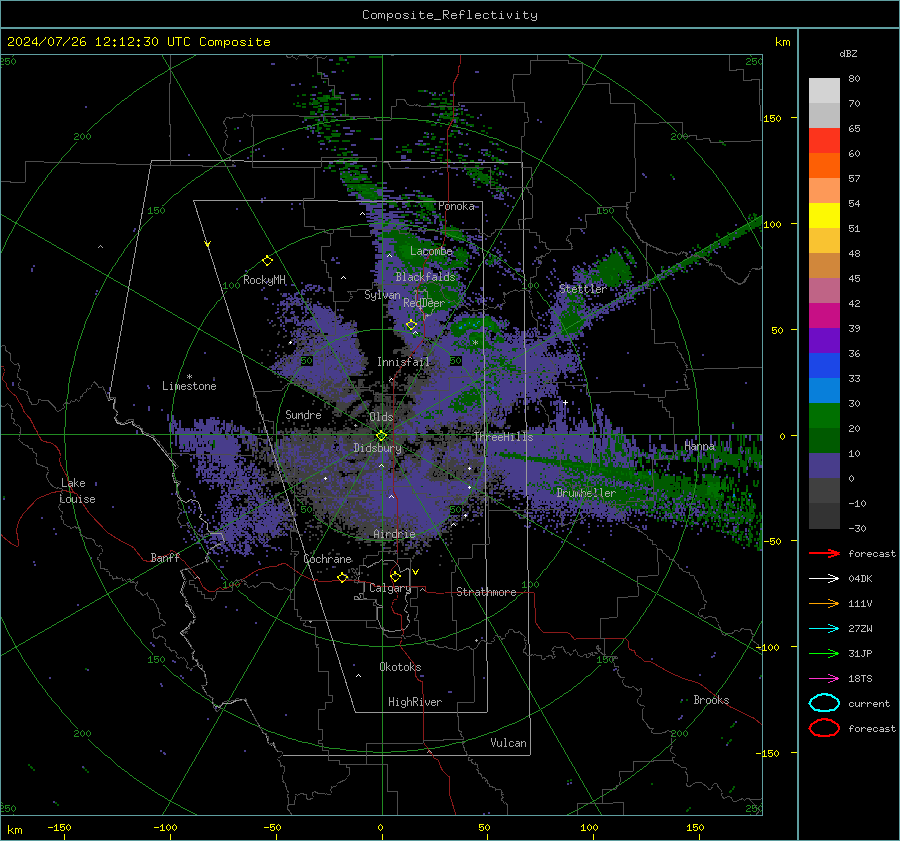Screen dimensions: 900x841
Task: Click the ThreeHills city label
Action: (503, 437)
